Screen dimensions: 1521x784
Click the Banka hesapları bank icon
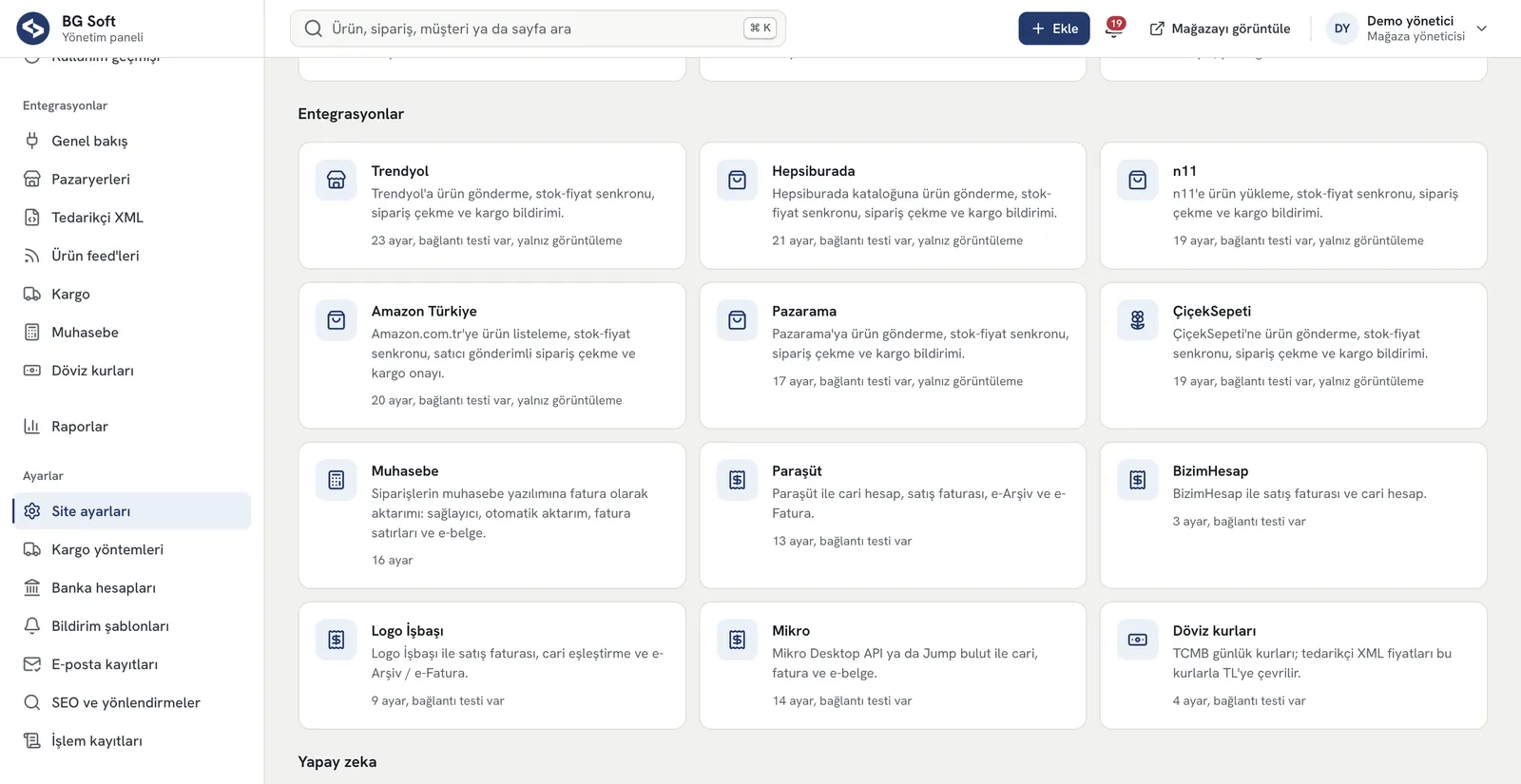pos(32,588)
